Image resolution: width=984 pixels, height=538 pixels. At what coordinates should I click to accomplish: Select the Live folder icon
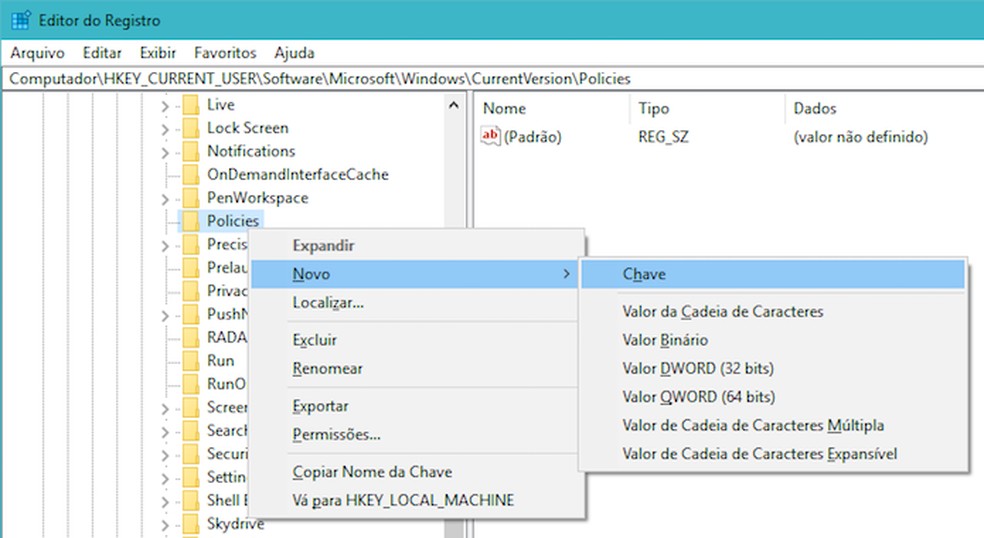(190, 105)
